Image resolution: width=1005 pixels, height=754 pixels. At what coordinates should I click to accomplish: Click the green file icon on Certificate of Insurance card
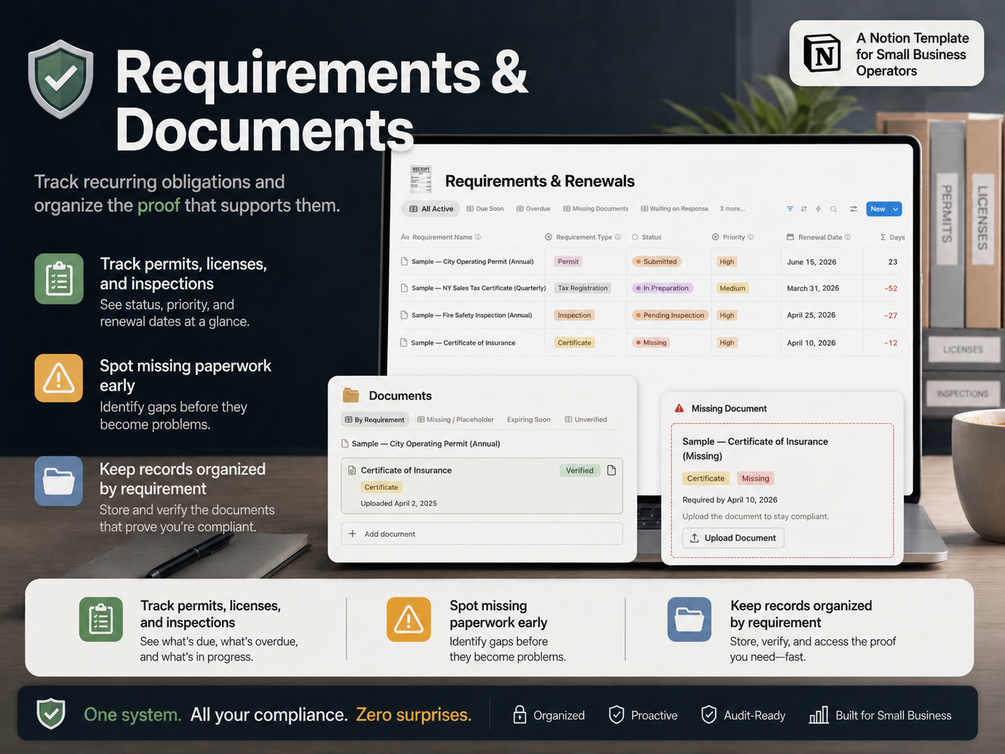point(351,471)
